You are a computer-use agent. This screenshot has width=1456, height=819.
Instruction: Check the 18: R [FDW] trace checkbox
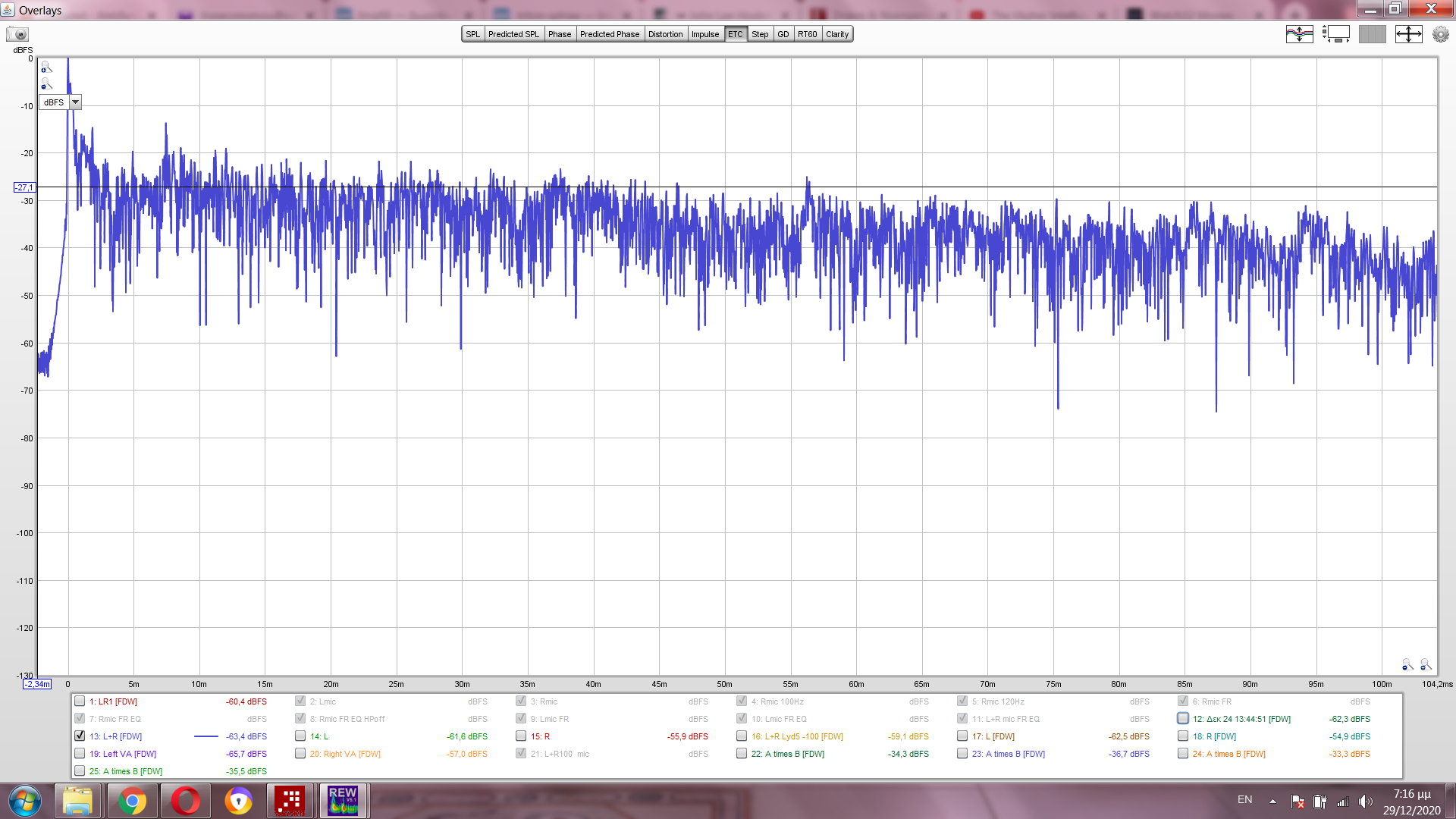[1182, 736]
